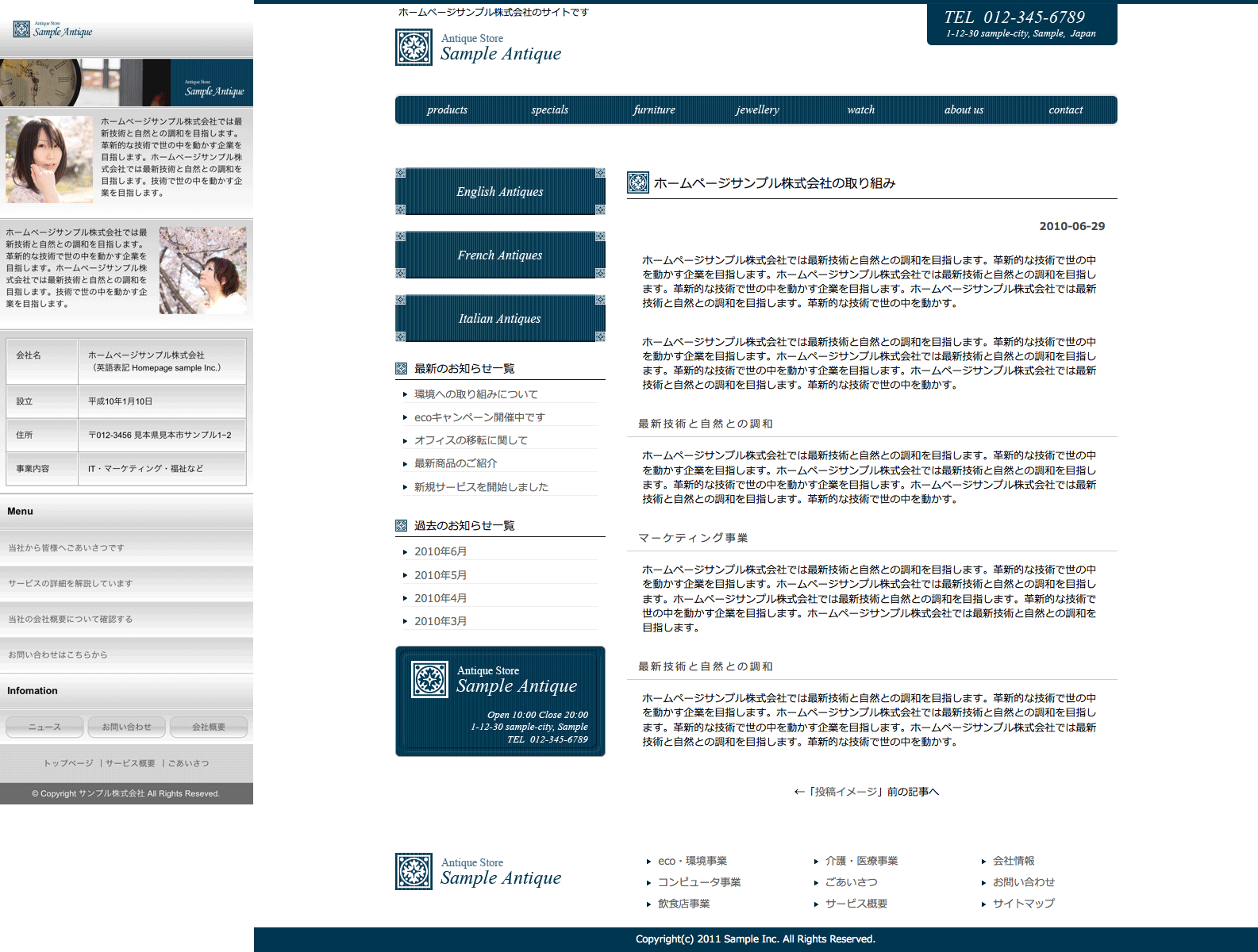Viewport: 1258px width, 952px height.
Task: Select the Italian Antiques banner
Action: [500, 318]
